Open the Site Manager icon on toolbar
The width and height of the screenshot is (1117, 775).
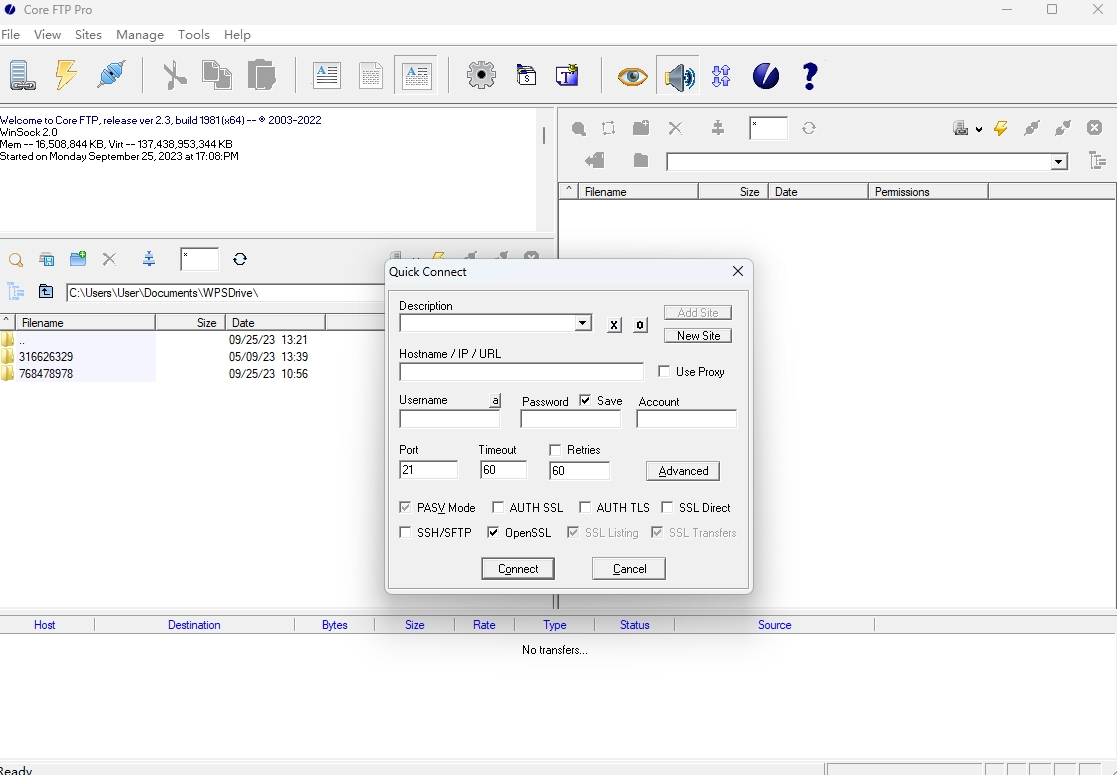tap(21, 75)
